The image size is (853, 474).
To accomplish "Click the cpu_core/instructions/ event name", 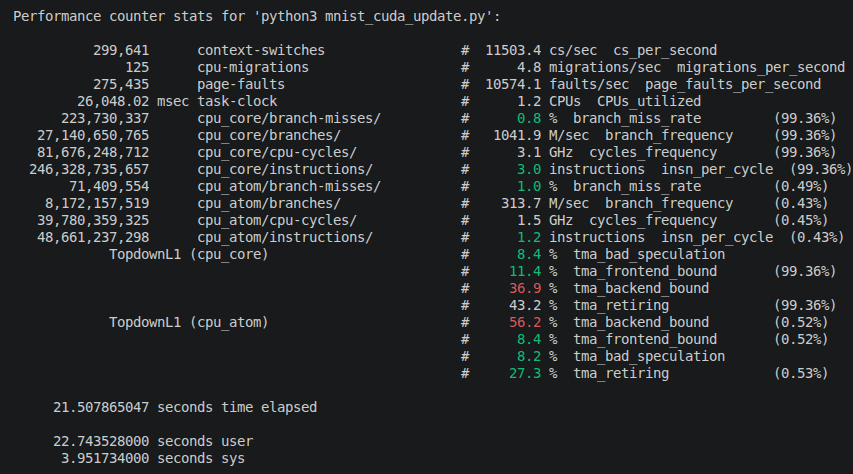I will tap(285, 169).
